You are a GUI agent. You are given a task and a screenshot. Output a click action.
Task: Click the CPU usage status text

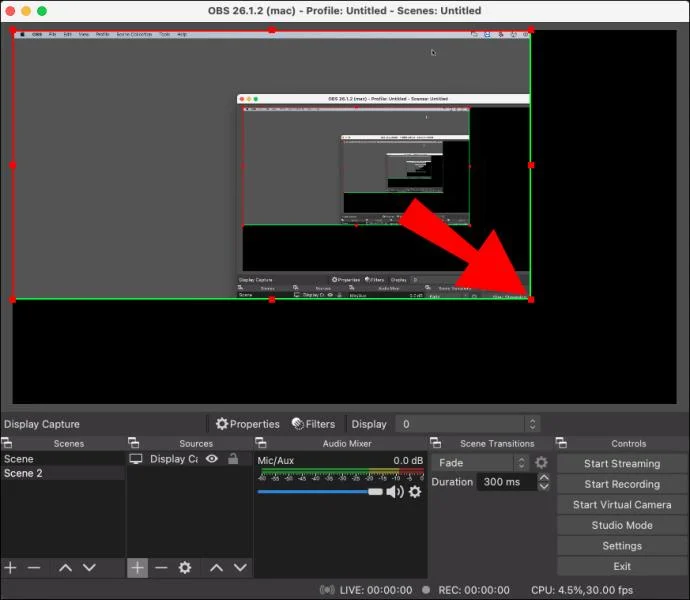click(x=582, y=590)
